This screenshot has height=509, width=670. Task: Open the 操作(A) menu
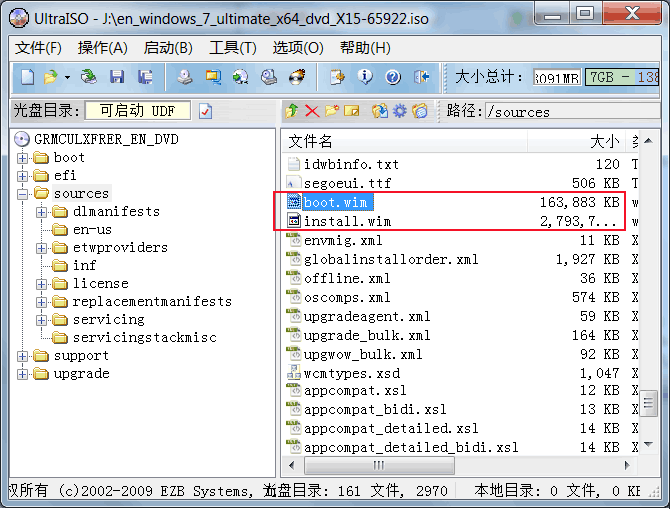(x=103, y=48)
